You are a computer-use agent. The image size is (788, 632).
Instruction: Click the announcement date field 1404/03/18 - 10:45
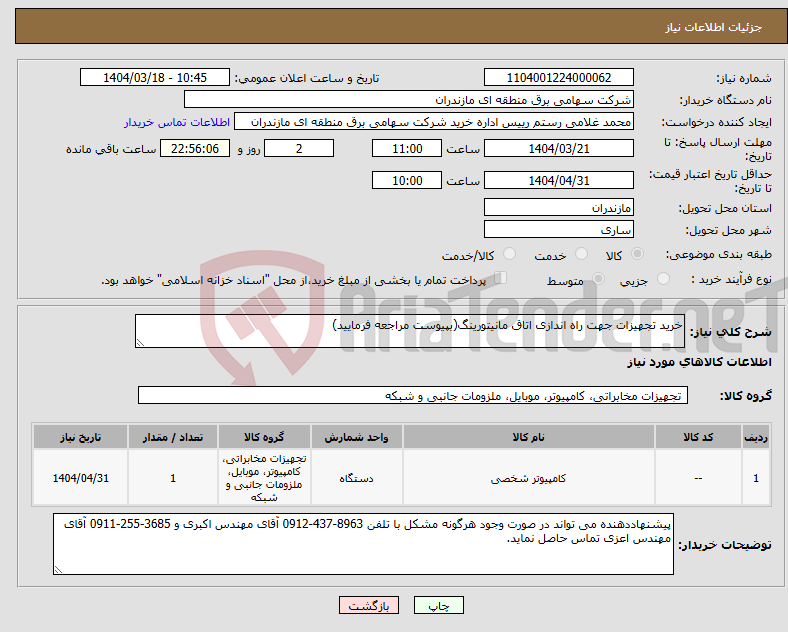(x=155, y=78)
